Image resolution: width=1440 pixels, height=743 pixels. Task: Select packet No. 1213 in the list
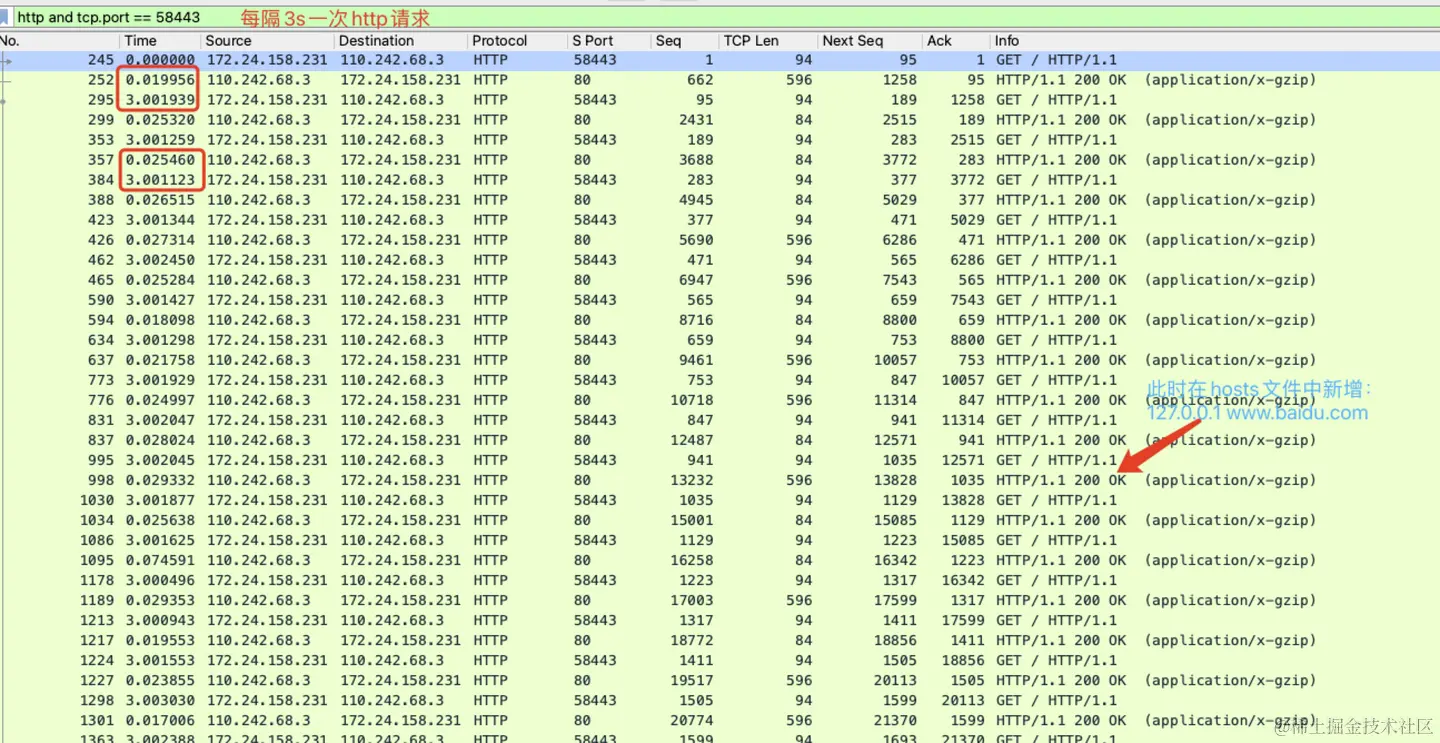click(x=720, y=620)
